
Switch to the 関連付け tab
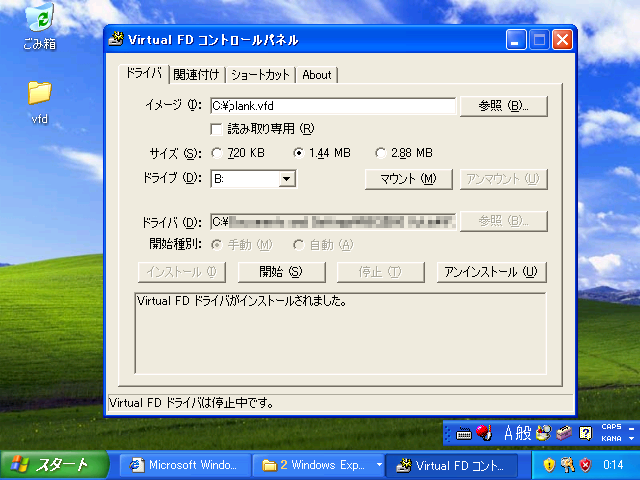point(196,75)
